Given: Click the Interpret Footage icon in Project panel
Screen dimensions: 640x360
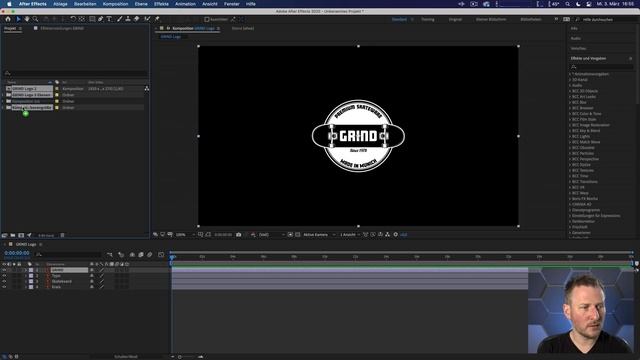Looking at the screenshot, I should 4,236.
